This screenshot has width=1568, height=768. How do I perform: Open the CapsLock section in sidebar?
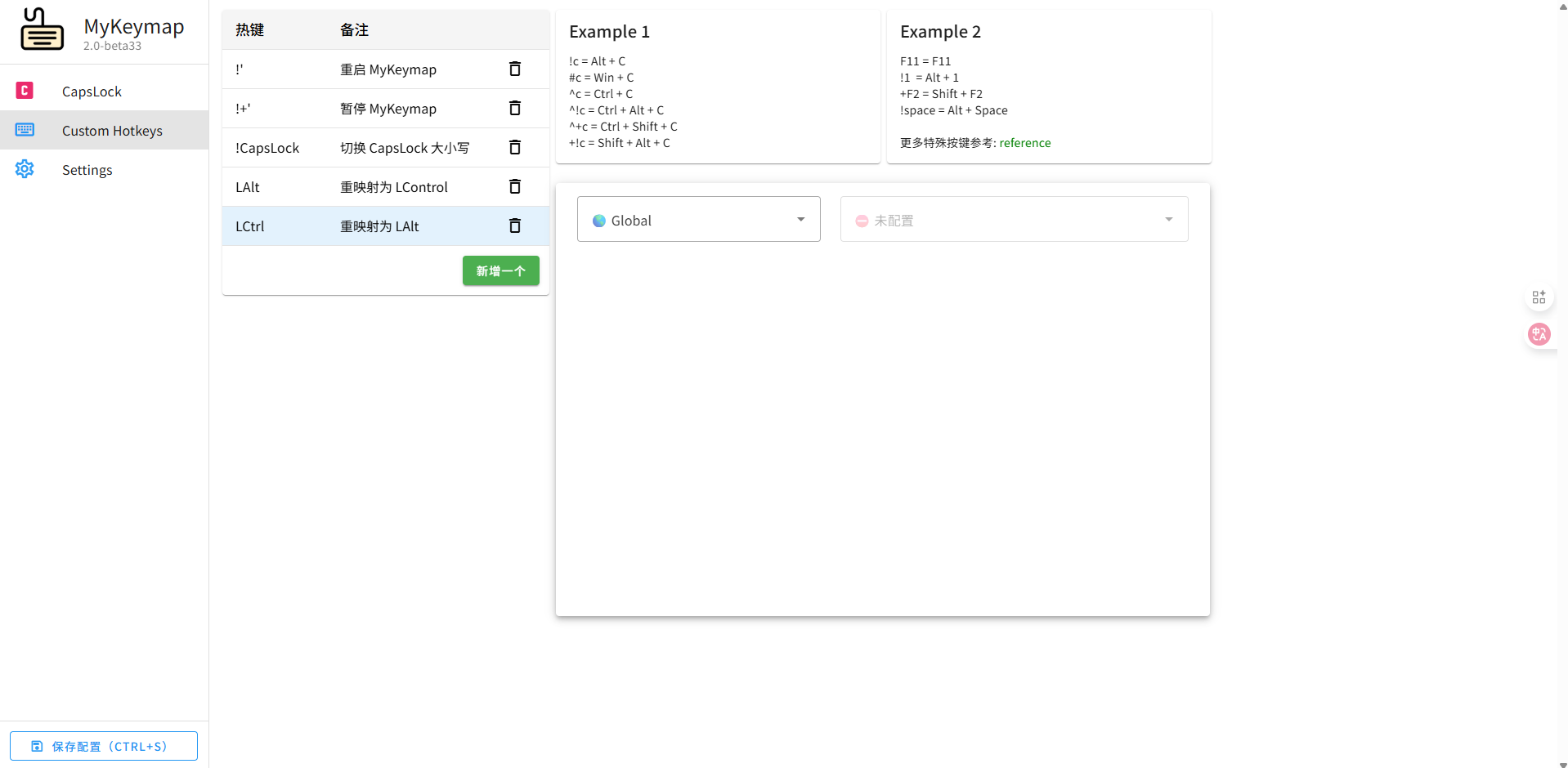point(92,92)
